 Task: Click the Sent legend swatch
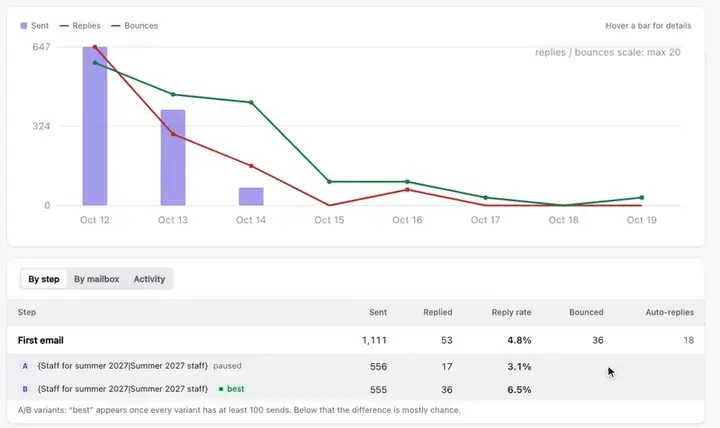24,26
